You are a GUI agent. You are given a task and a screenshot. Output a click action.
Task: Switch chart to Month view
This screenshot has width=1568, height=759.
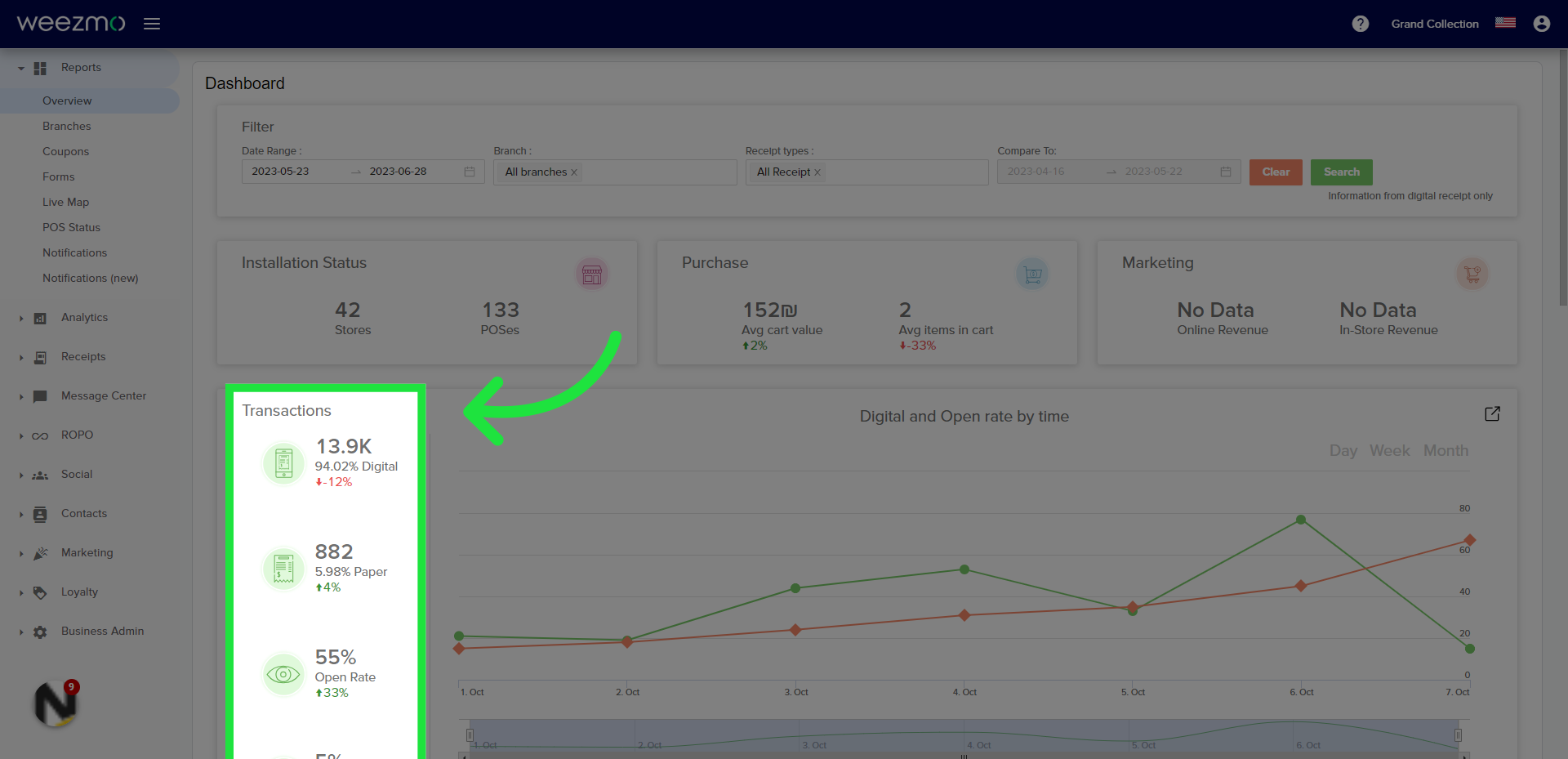tap(1445, 451)
